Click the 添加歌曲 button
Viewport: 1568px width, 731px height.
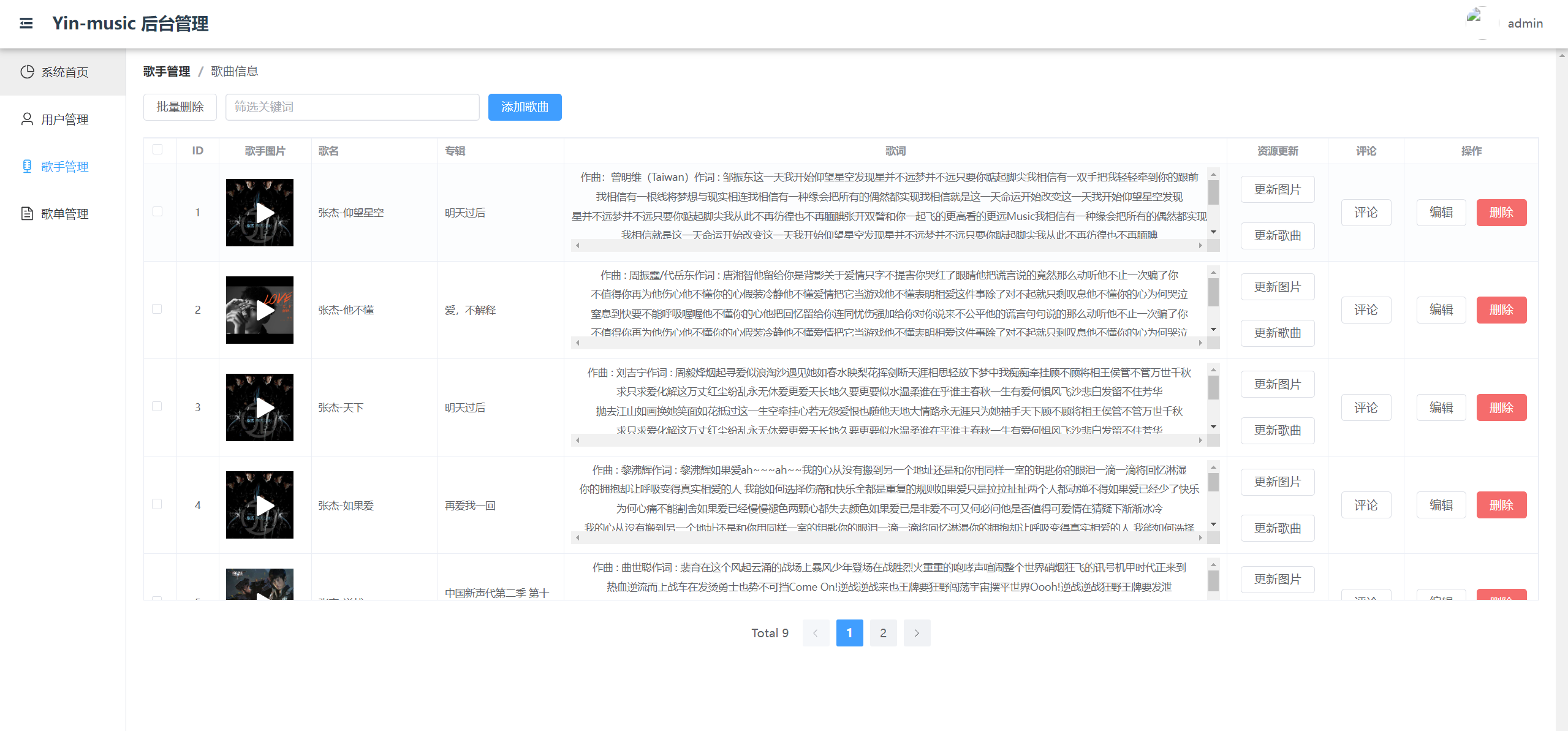(x=525, y=107)
